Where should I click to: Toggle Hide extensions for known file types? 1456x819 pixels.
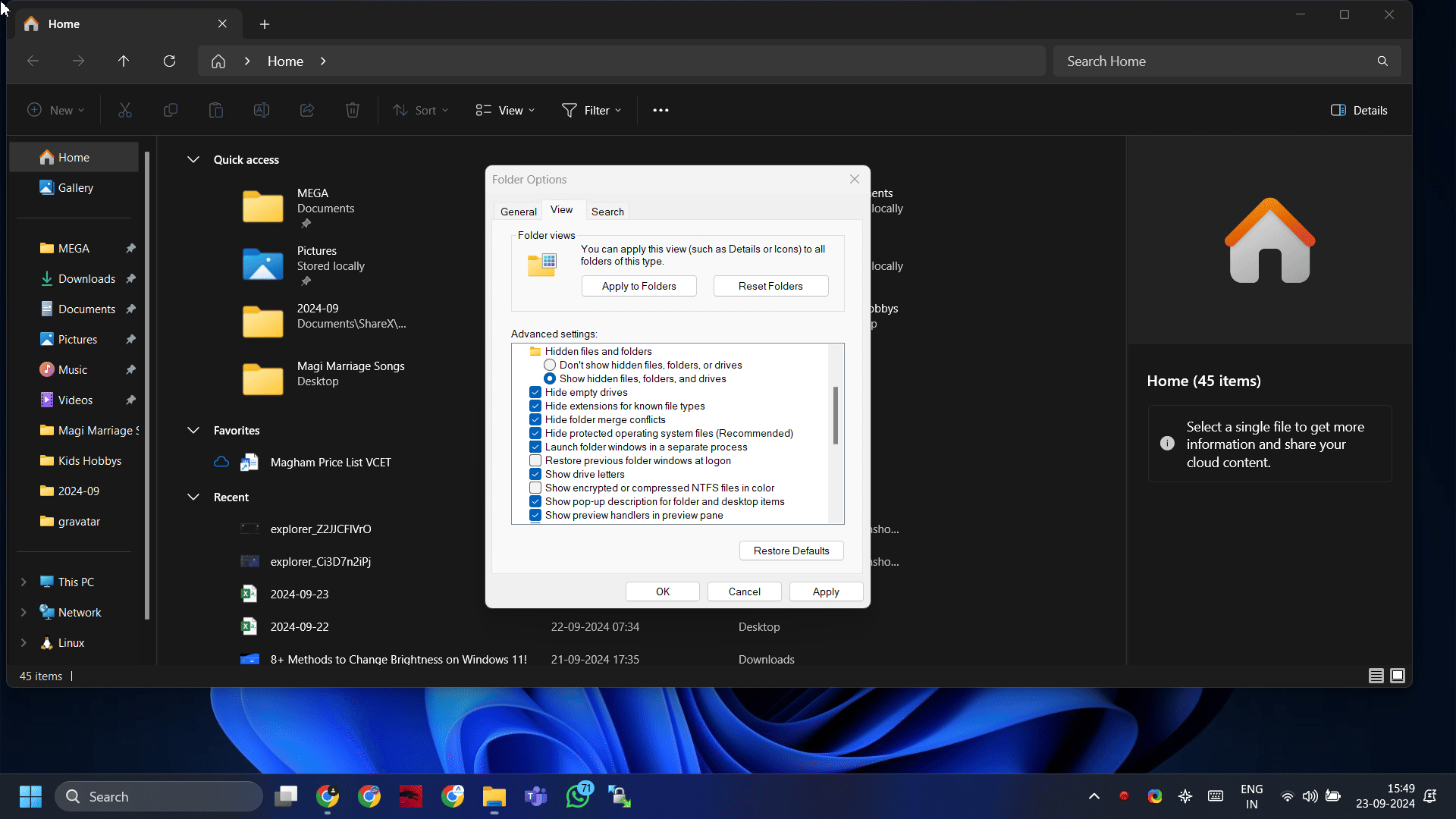(535, 405)
